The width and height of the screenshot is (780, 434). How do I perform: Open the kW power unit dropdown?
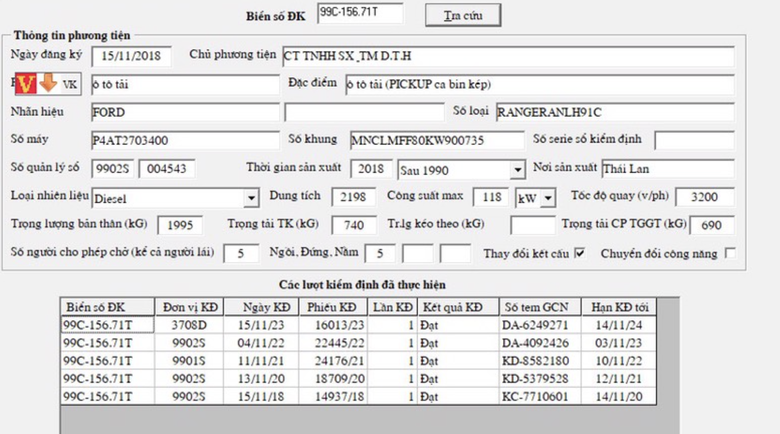coord(548,198)
